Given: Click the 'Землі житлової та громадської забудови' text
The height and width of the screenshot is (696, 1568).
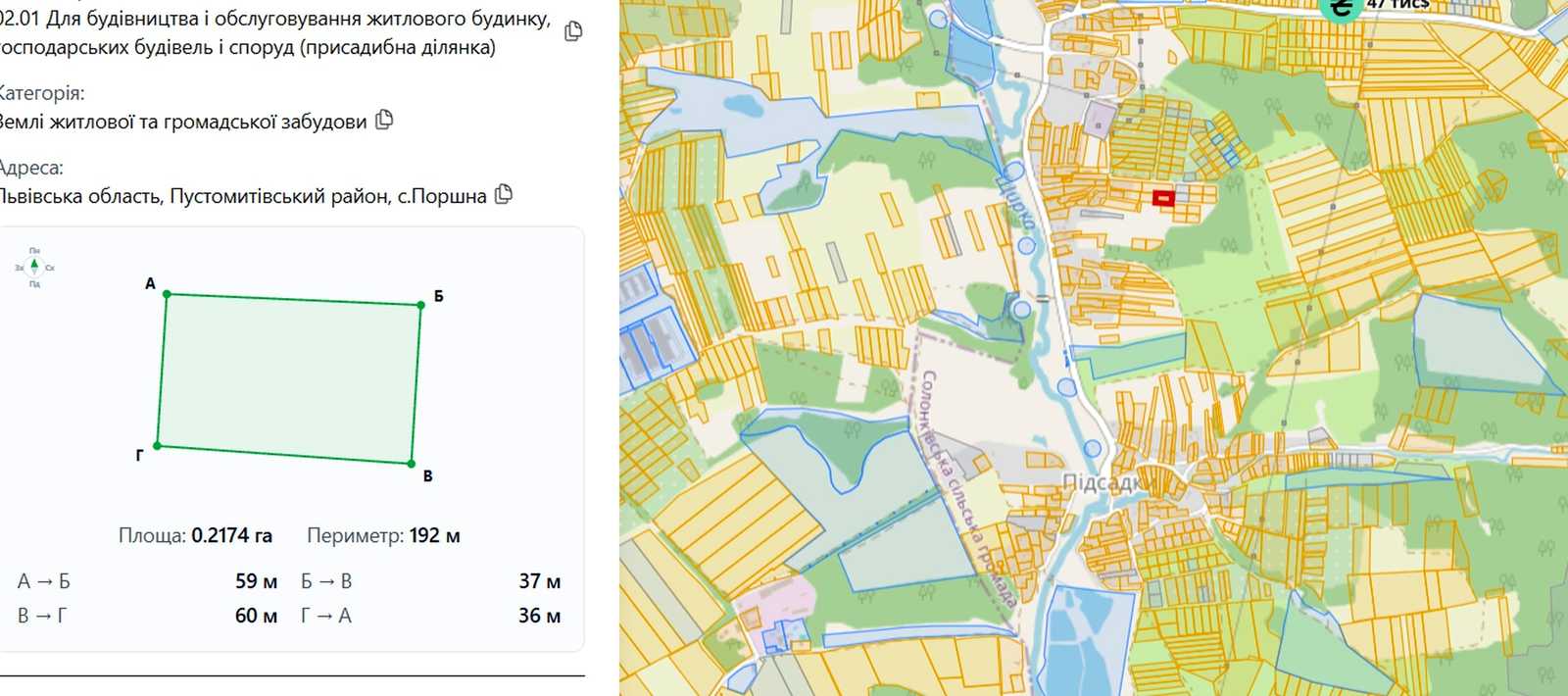Looking at the screenshot, I should (183, 122).
